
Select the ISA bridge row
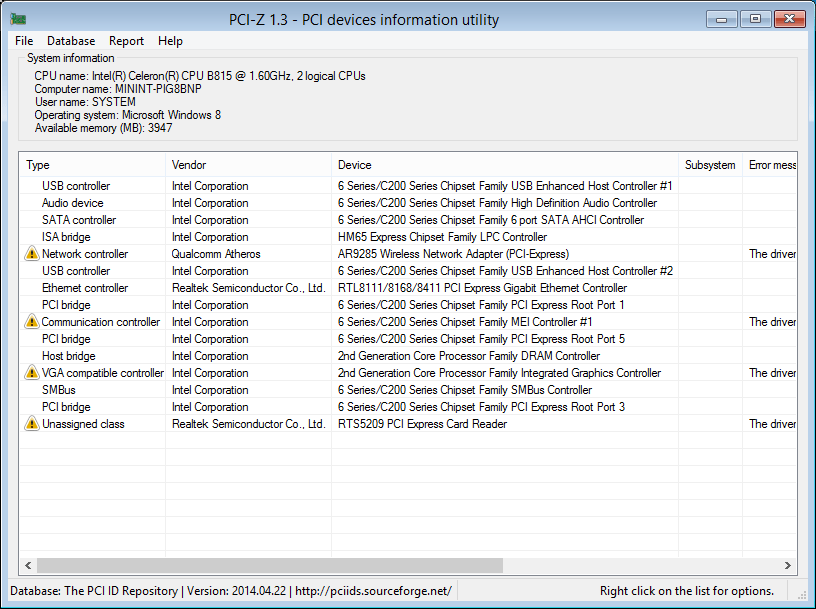click(409, 237)
